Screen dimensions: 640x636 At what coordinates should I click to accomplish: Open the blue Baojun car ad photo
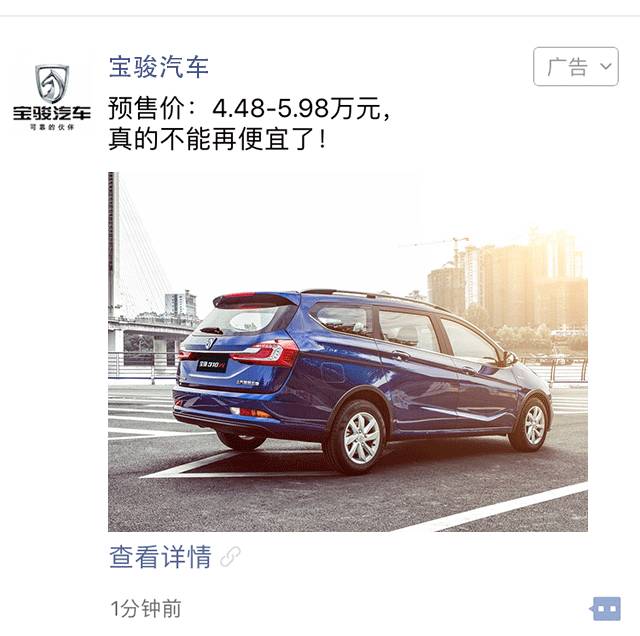click(348, 351)
